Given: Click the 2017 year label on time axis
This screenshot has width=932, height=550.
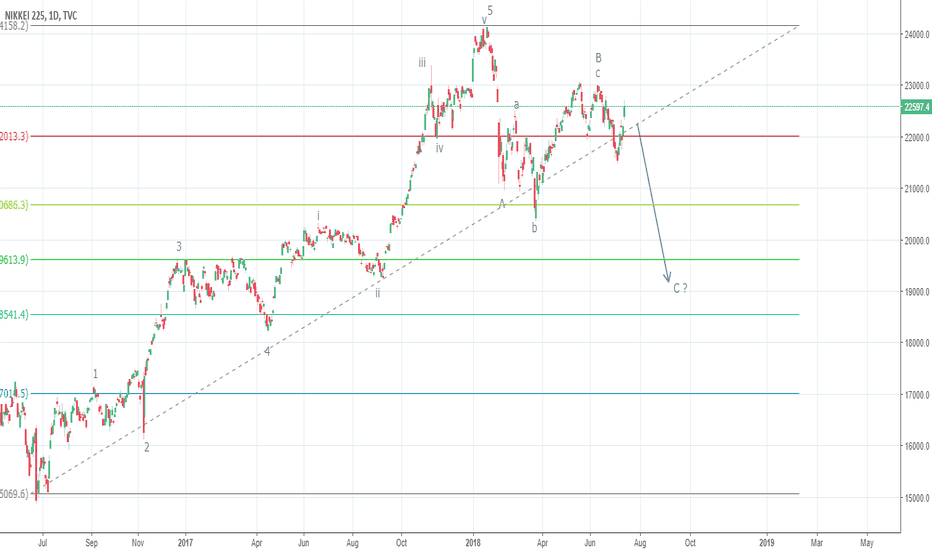Looking at the screenshot, I should 185,543.
